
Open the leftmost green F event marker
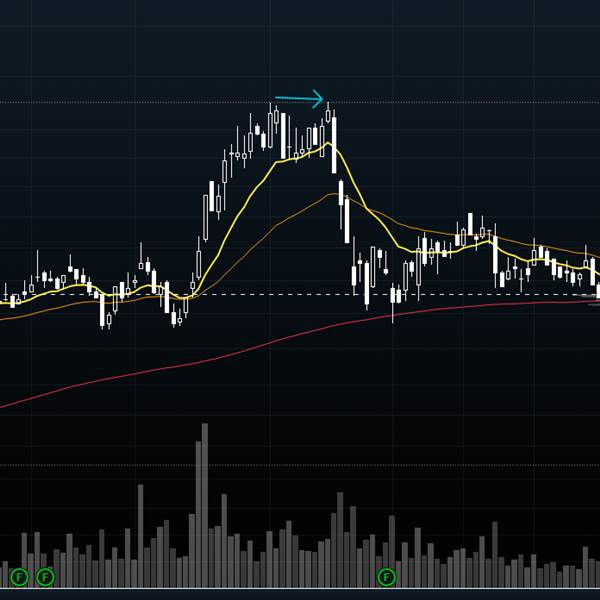tap(19, 577)
